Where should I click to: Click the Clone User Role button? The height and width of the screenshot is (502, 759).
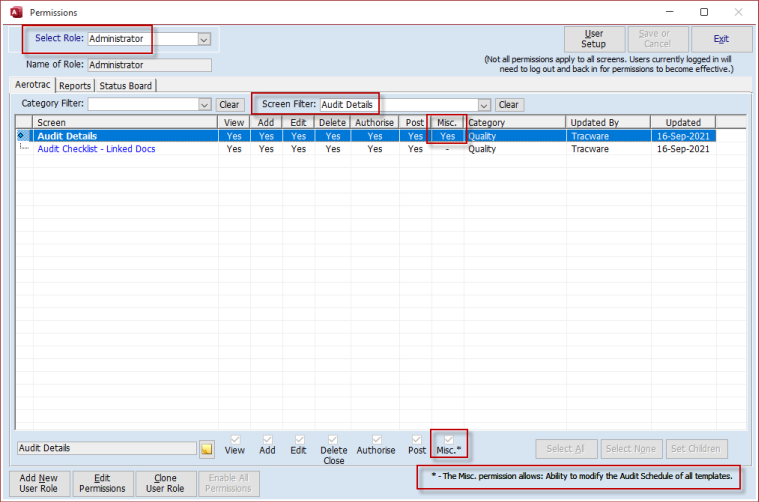pyautogui.click(x=165, y=483)
